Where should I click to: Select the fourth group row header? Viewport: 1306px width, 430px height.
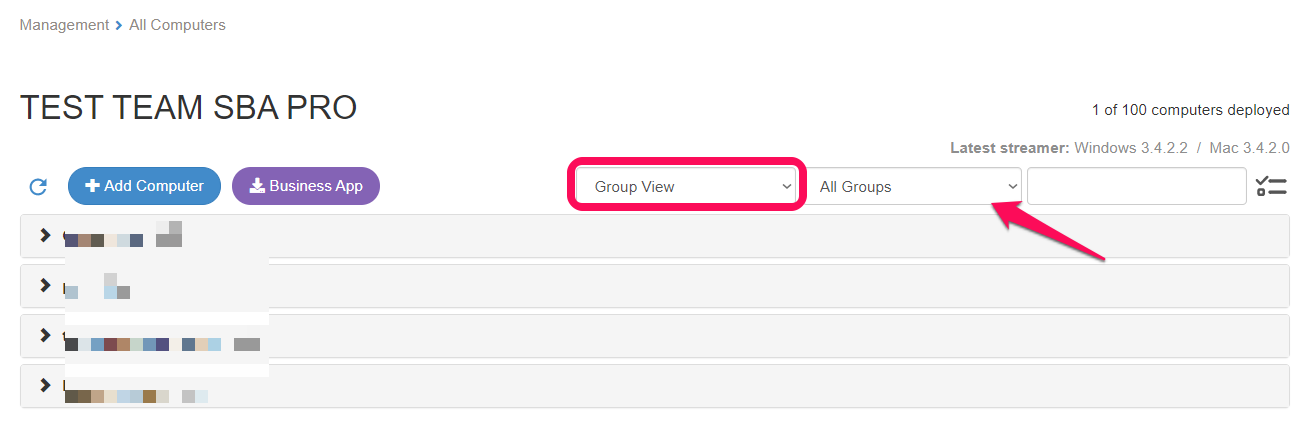(655, 386)
